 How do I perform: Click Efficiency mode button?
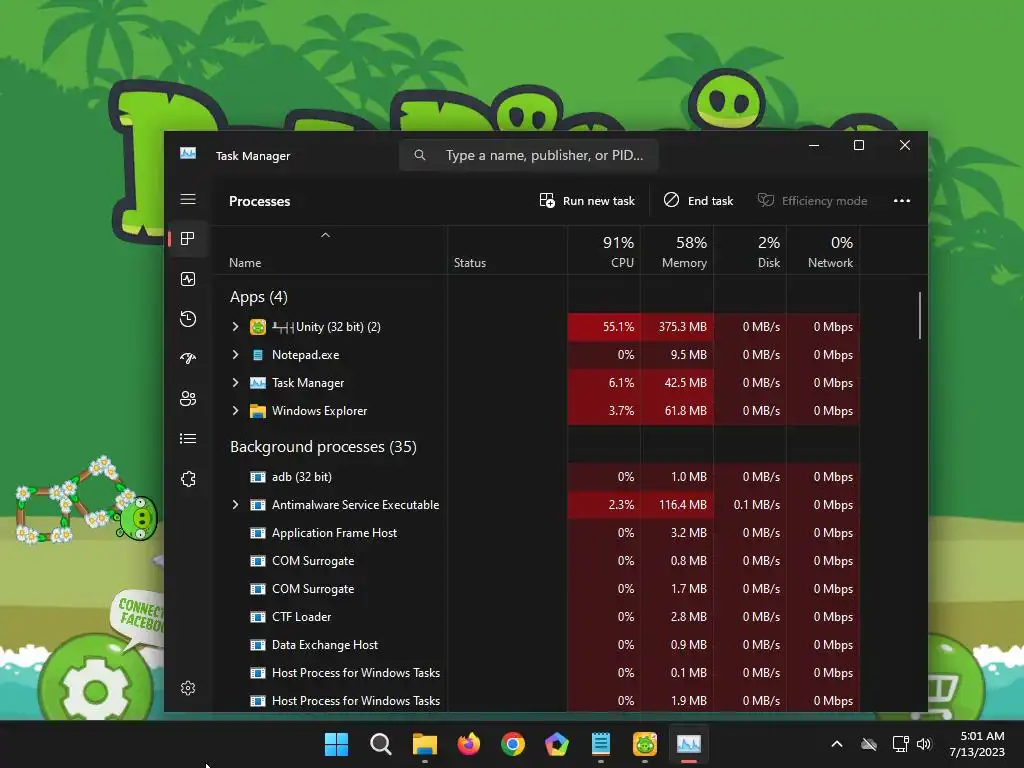812,200
